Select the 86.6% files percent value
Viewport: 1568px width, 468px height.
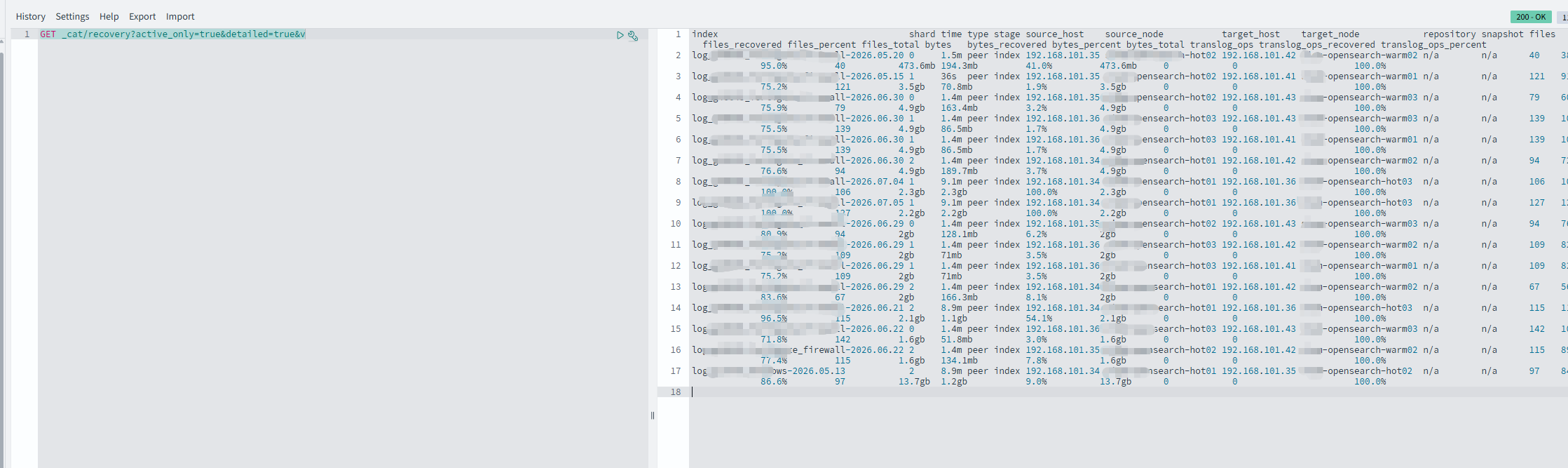[x=774, y=381]
